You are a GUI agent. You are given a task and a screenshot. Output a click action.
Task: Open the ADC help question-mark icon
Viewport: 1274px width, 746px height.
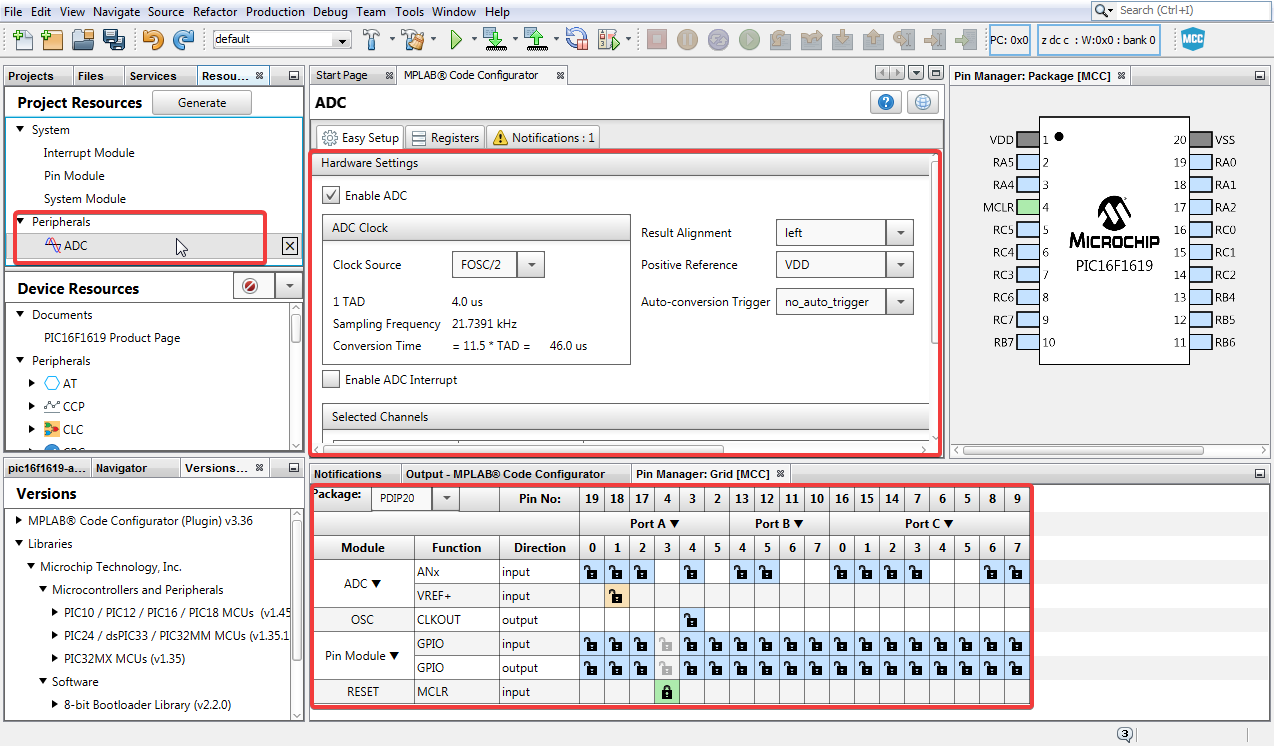885,101
